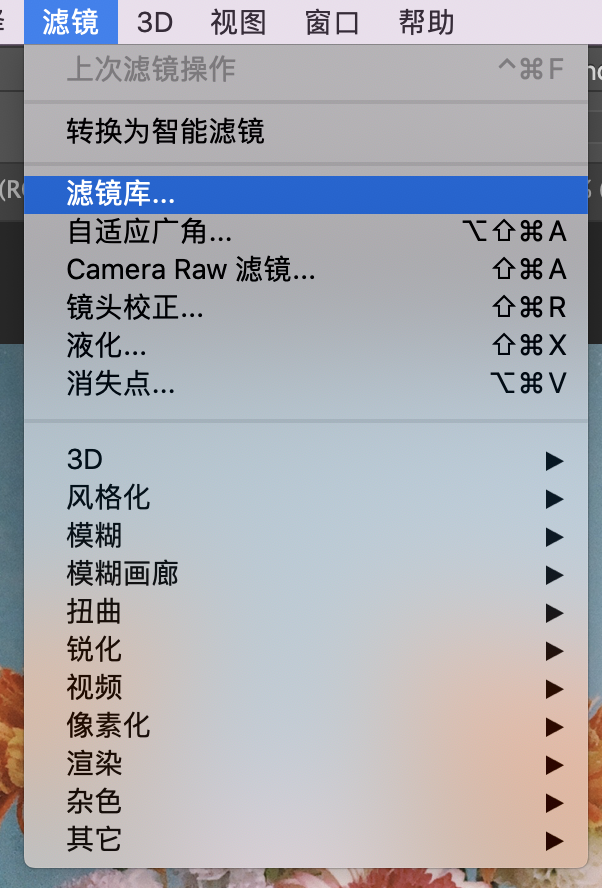Open the 视图 menu in menu bar
This screenshot has width=602, height=888.
point(237,21)
